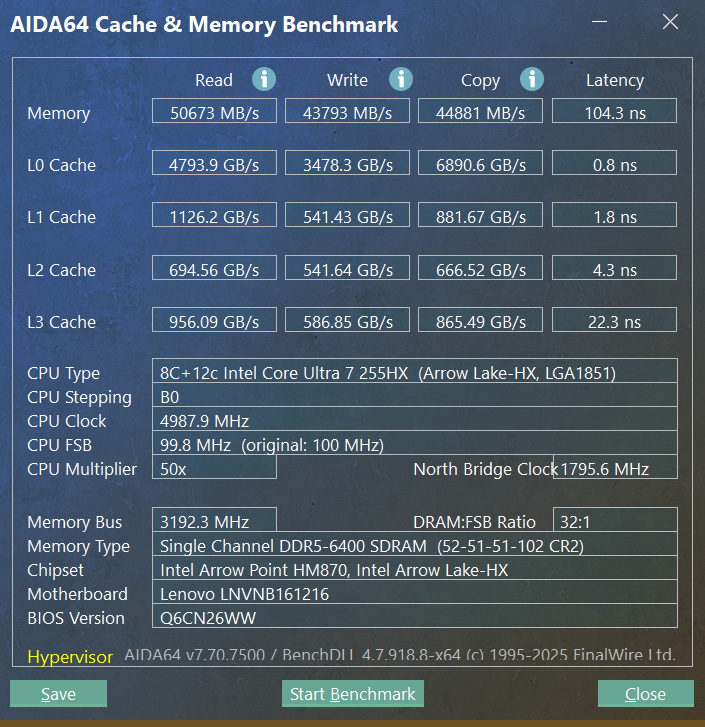Image resolution: width=705 pixels, height=727 pixels.
Task: Click the Read info icon
Action: tap(264, 79)
